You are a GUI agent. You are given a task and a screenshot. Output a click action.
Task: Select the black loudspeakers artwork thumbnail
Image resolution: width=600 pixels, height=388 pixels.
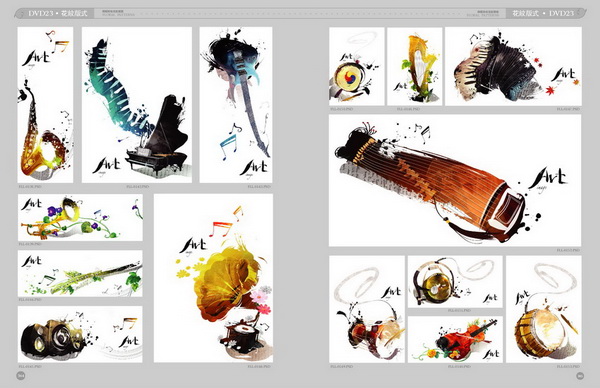coord(80,334)
